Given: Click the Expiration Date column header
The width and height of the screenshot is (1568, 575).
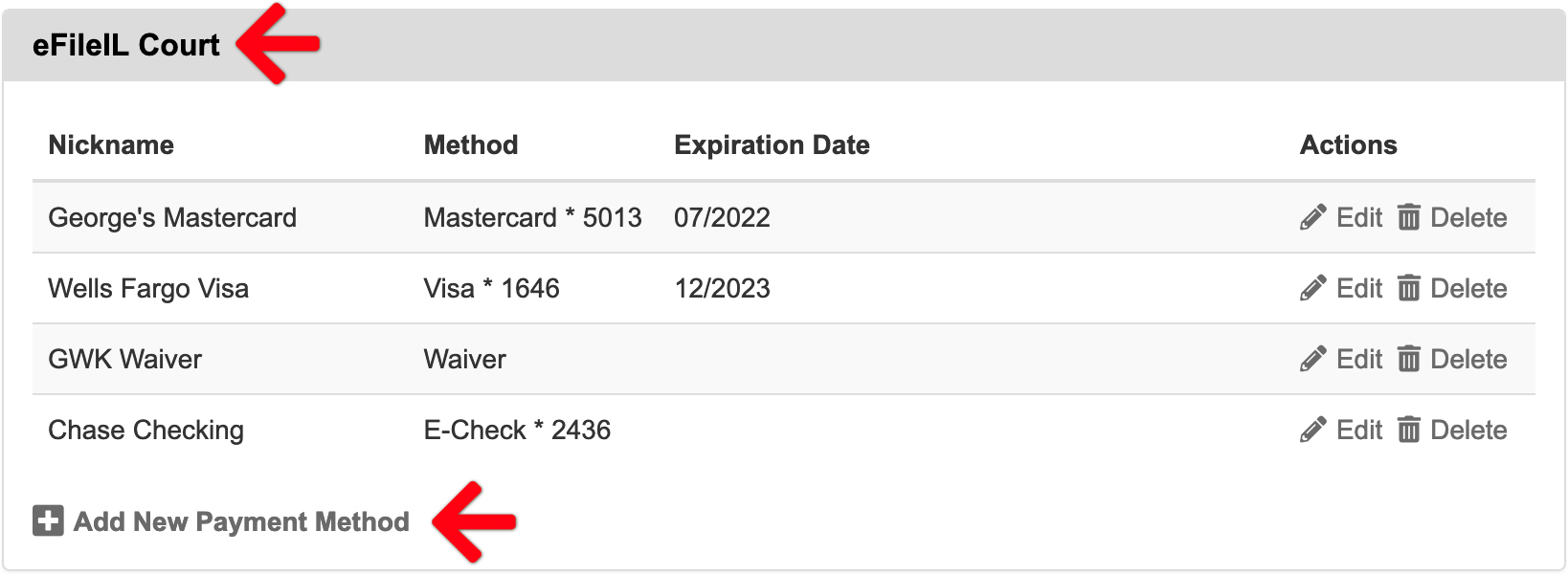Looking at the screenshot, I should (772, 144).
